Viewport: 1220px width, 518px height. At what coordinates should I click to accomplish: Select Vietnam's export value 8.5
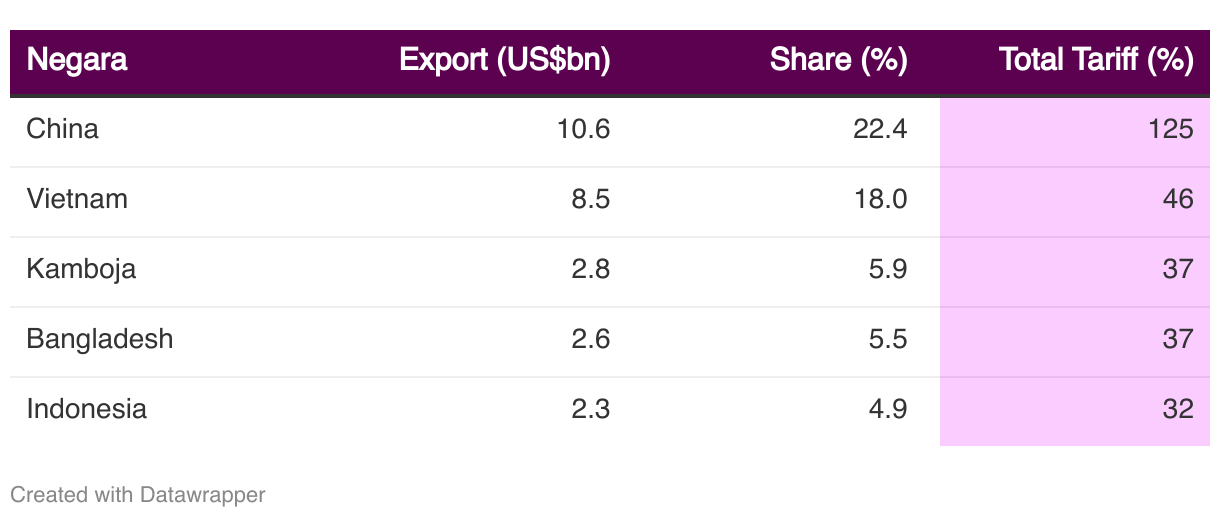tap(591, 199)
